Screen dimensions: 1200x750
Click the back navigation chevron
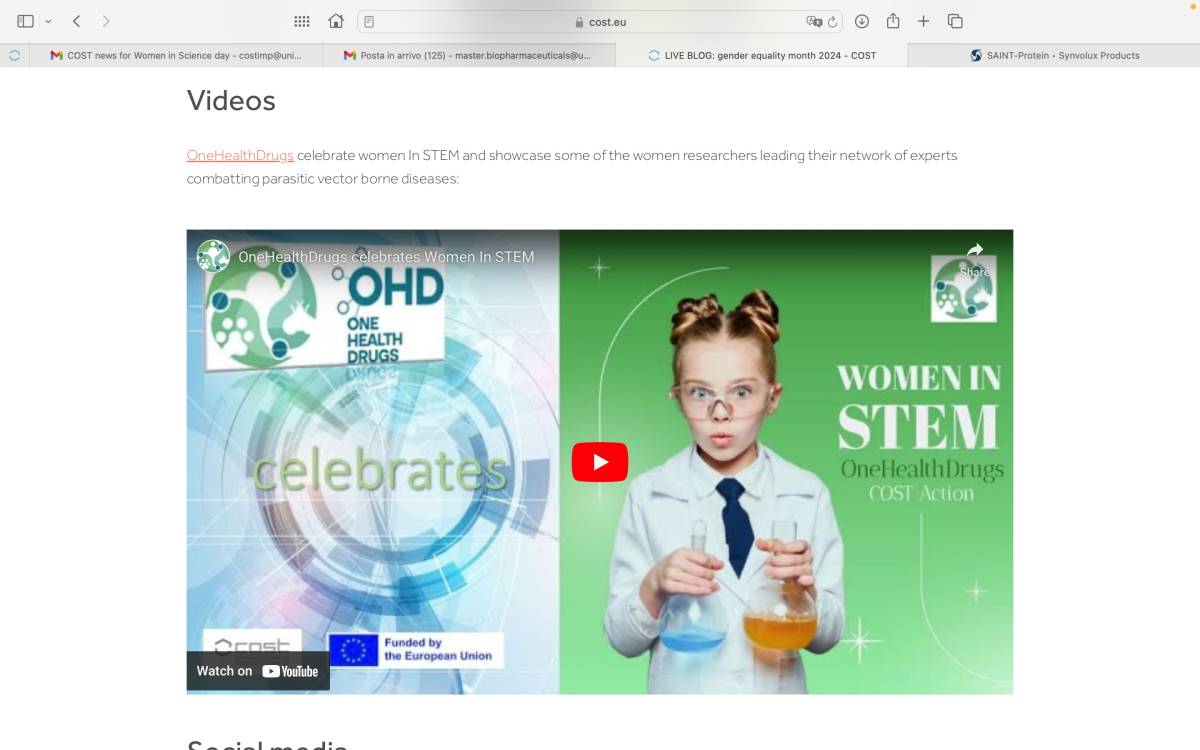click(x=77, y=19)
